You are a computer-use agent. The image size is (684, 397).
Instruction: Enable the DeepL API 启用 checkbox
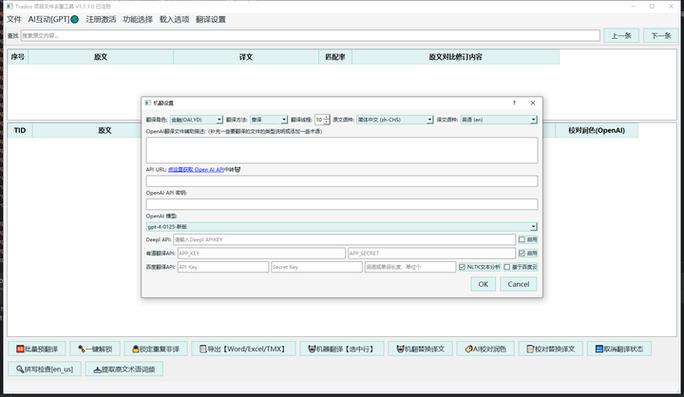[522, 240]
